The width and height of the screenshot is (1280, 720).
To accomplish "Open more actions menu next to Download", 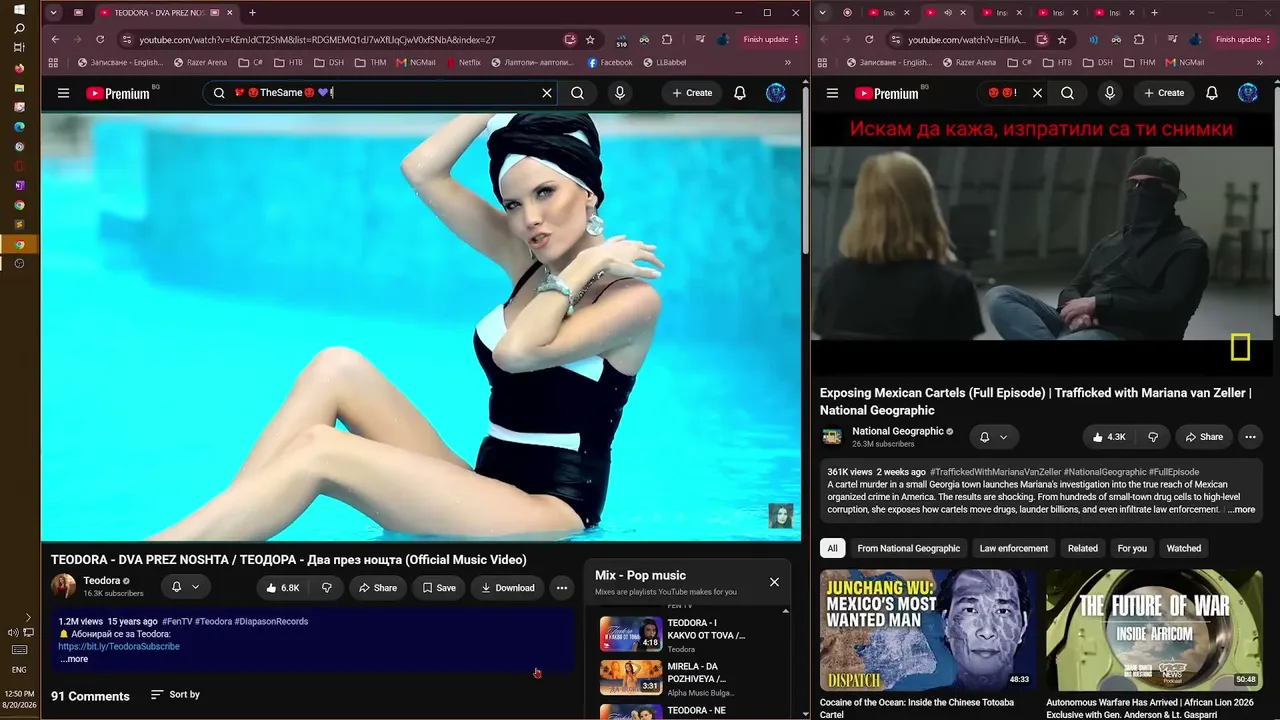I will (562, 588).
